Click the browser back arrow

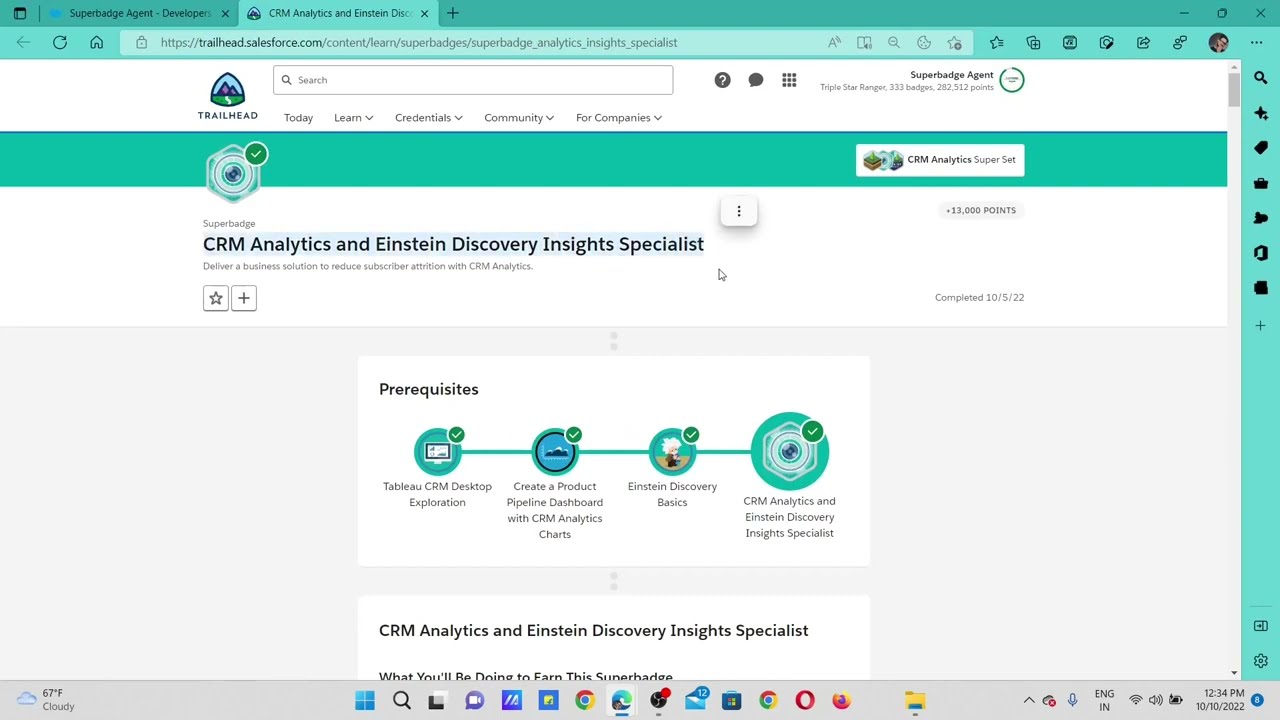pyautogui.click(x=23, y=42)
